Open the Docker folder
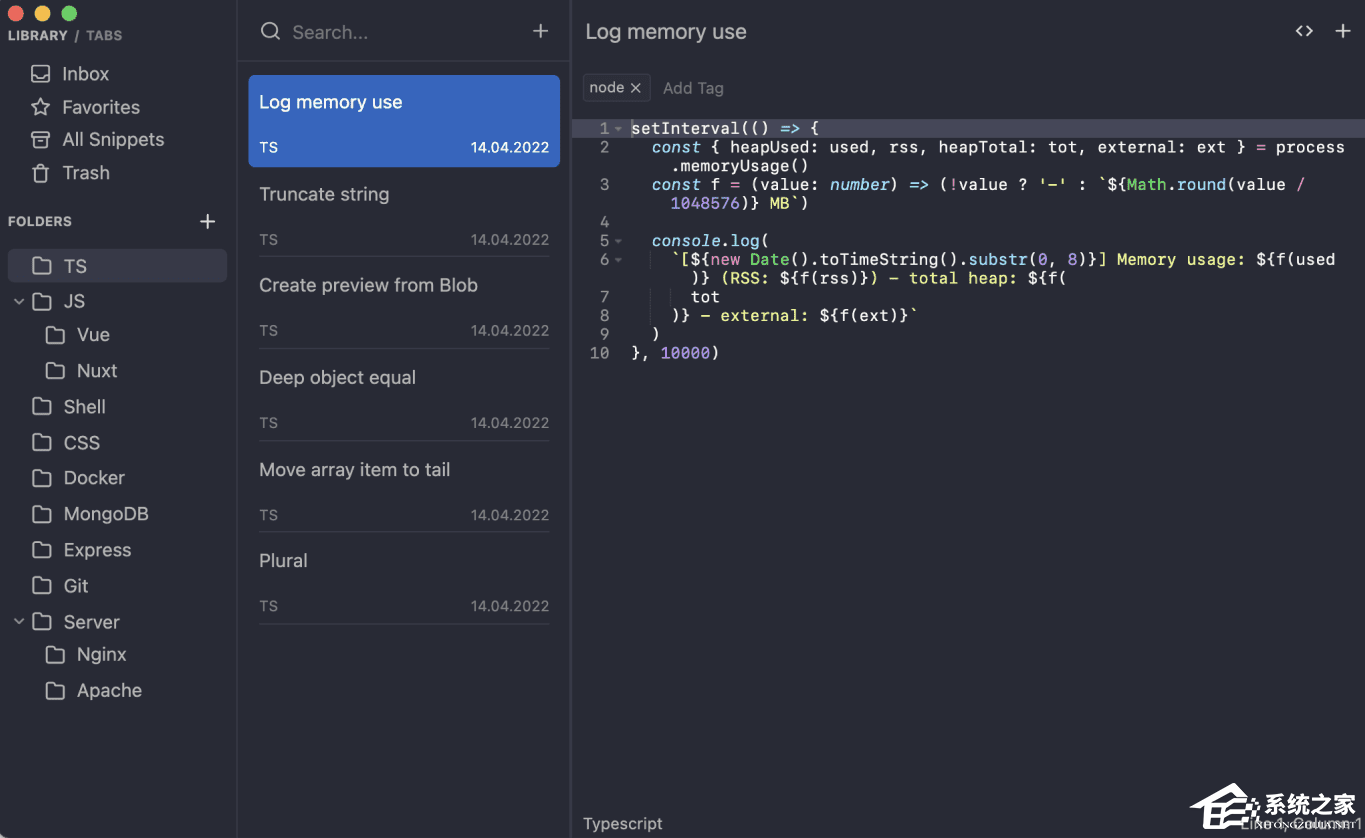The width and height of the screenshot is (1365, 838). pos(94,478)
